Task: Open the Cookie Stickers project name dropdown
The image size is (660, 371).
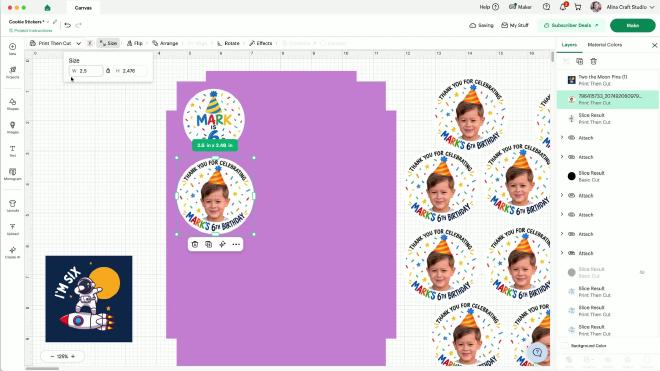Action: pyautogui.click(x=48, y=22)
